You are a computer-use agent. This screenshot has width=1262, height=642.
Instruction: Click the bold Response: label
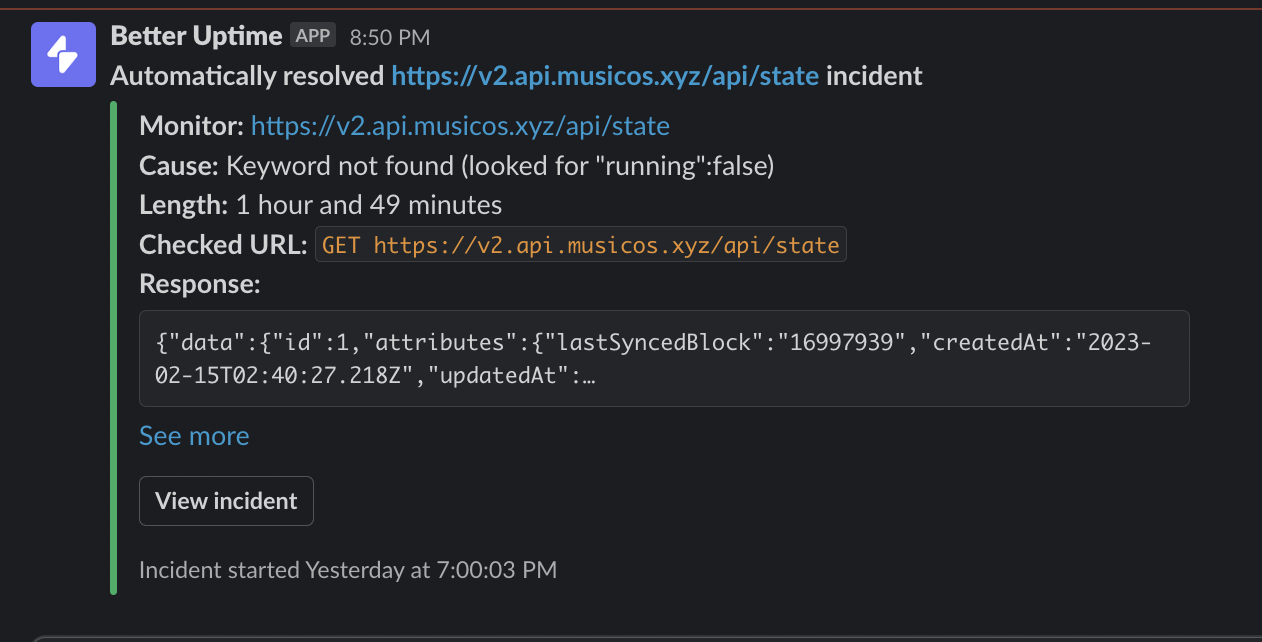click(x=200, y=284)
